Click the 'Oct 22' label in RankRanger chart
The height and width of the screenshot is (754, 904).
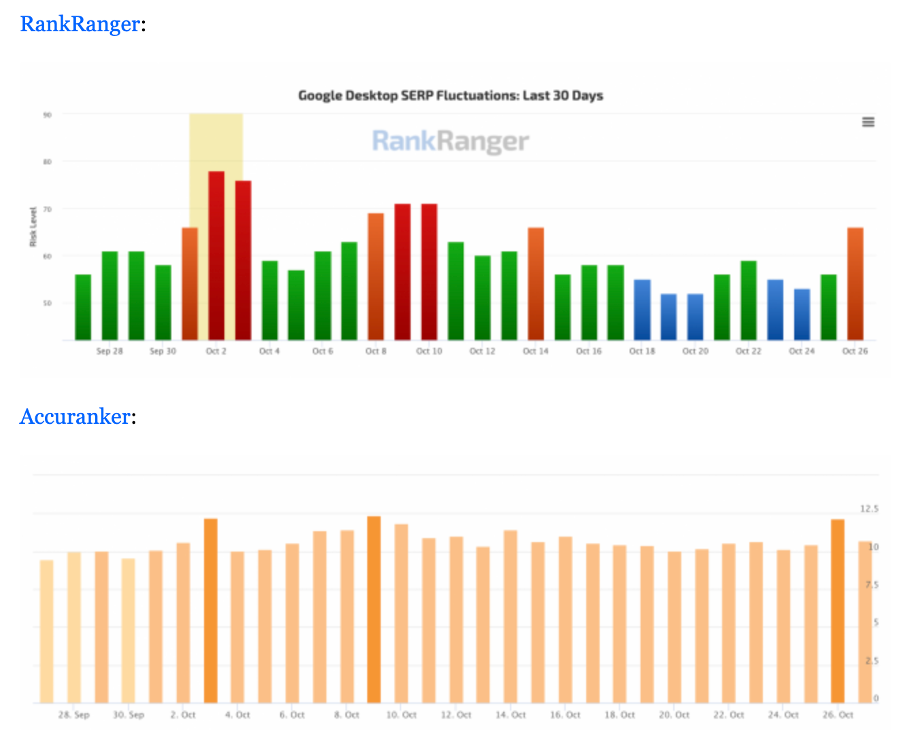pyautogui.click(x=748, y=351)
